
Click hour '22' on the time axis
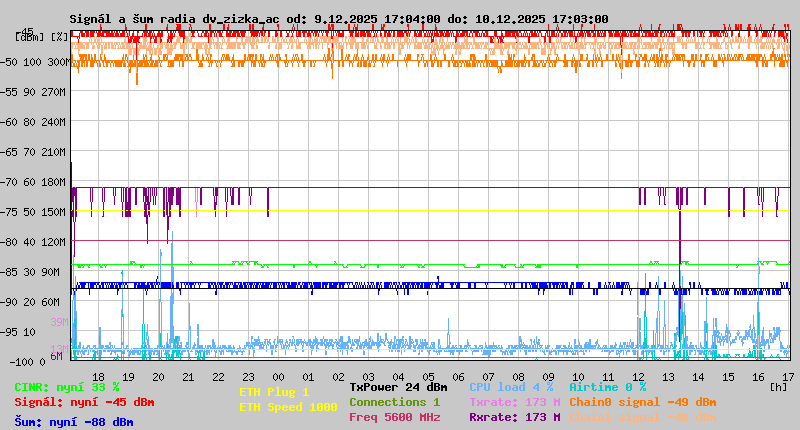click(218, 377)
